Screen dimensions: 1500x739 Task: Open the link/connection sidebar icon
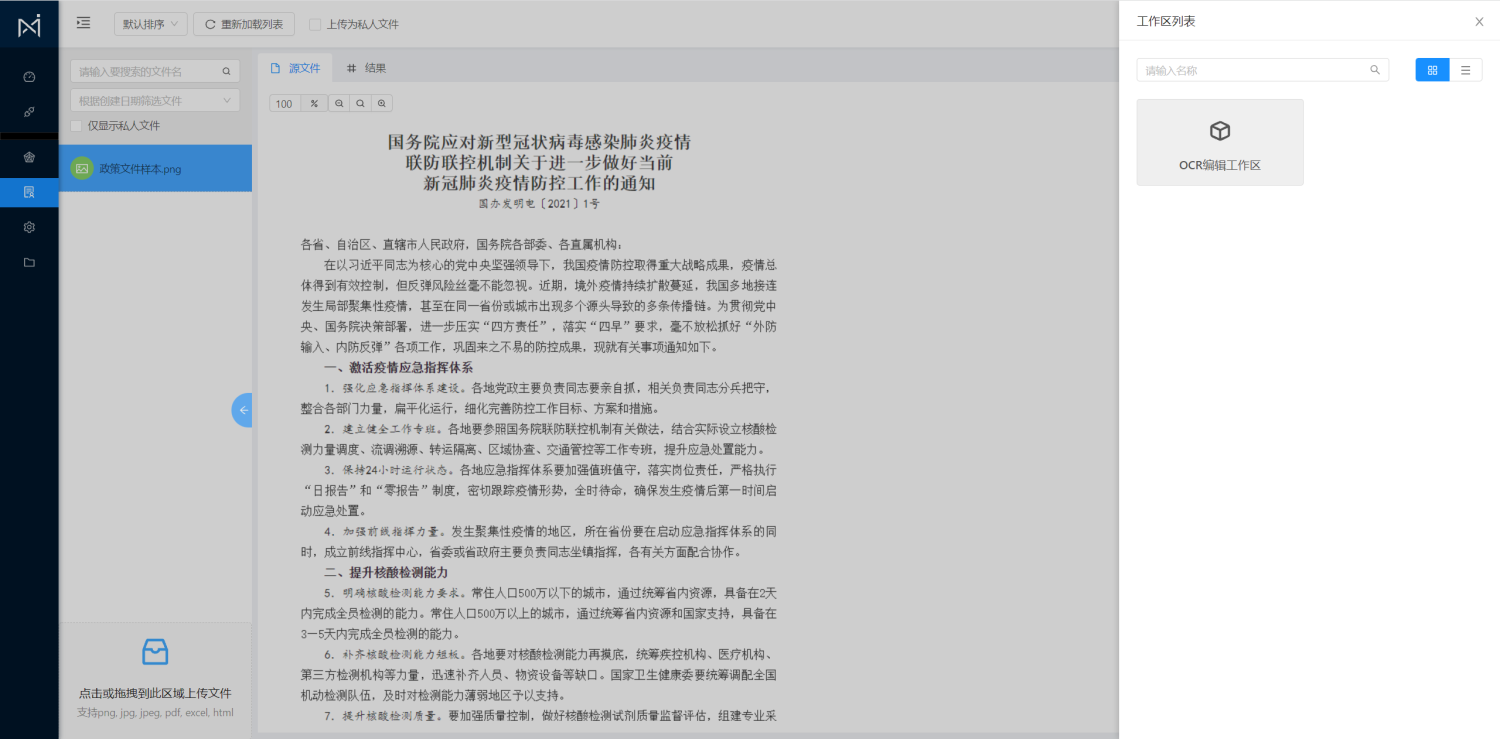(x=29, y=112)
